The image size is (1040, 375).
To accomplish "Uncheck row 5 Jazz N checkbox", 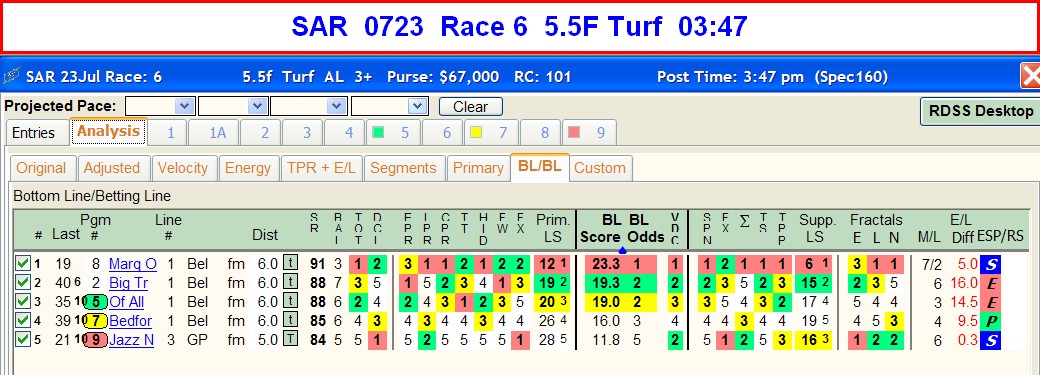I will [x=23, y=340].
